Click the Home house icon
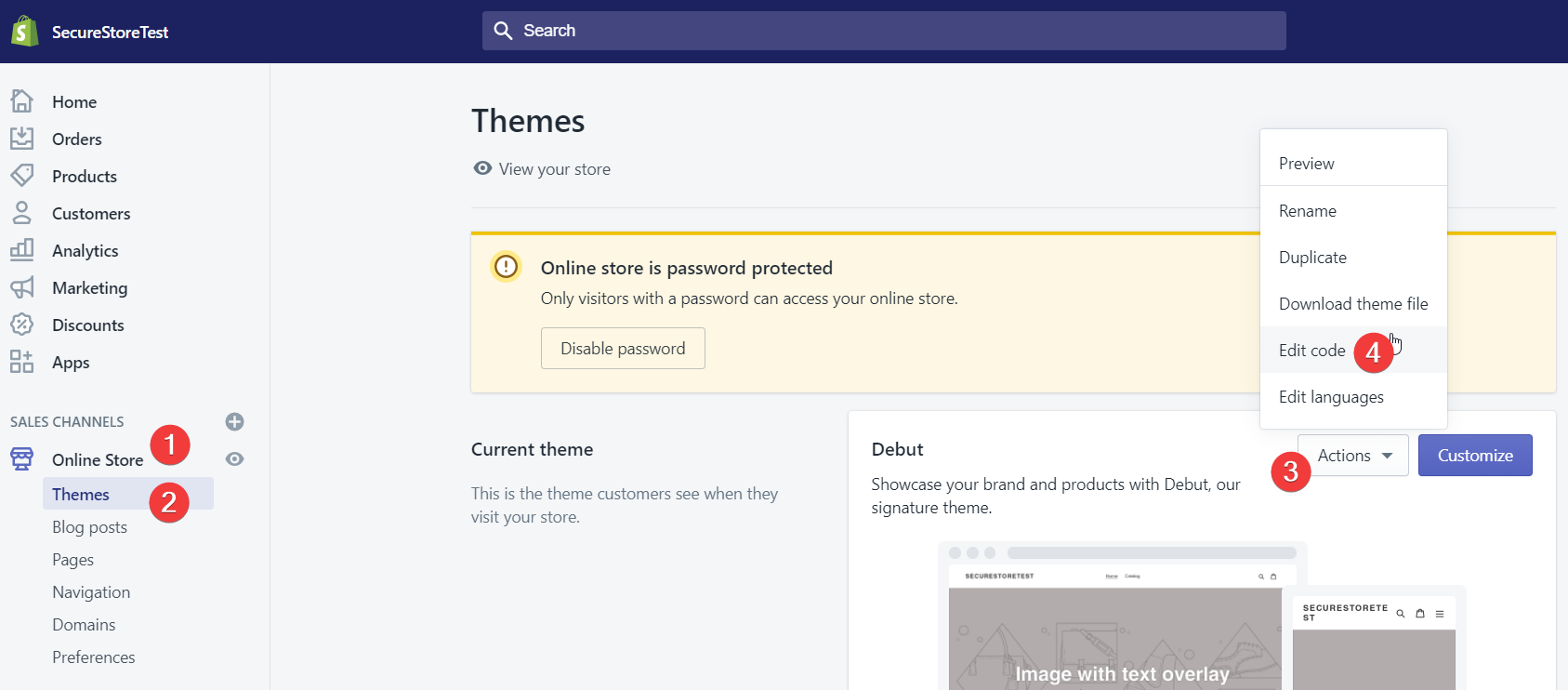The height and width of the screenshot is (690, 1568). pyautogui.click(x=21, y=100)
